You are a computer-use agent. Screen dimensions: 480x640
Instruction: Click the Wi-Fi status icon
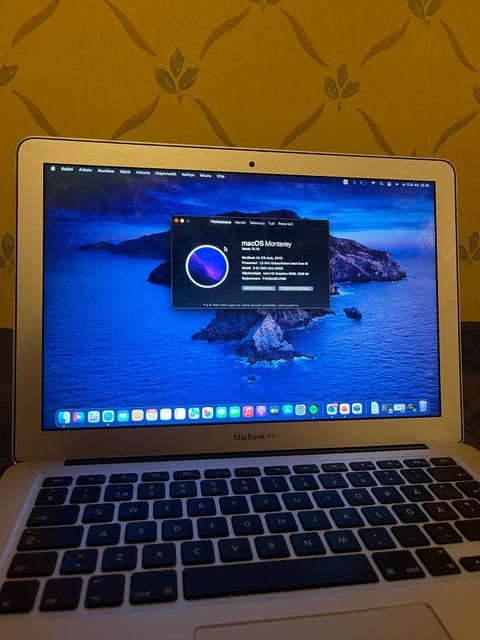point(373,183)
